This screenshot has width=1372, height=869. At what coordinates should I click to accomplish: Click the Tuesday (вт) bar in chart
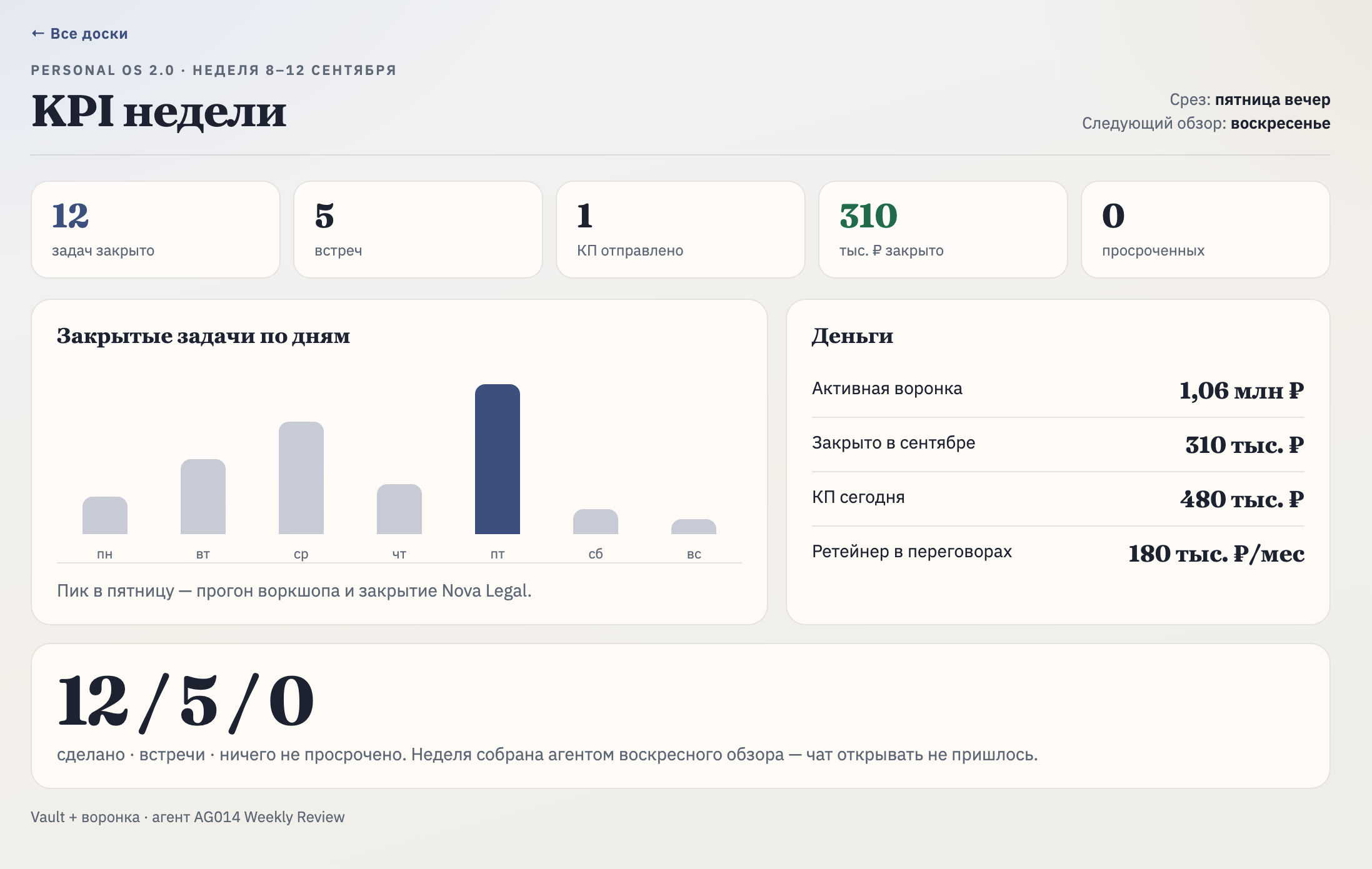[x=203, y=497]
